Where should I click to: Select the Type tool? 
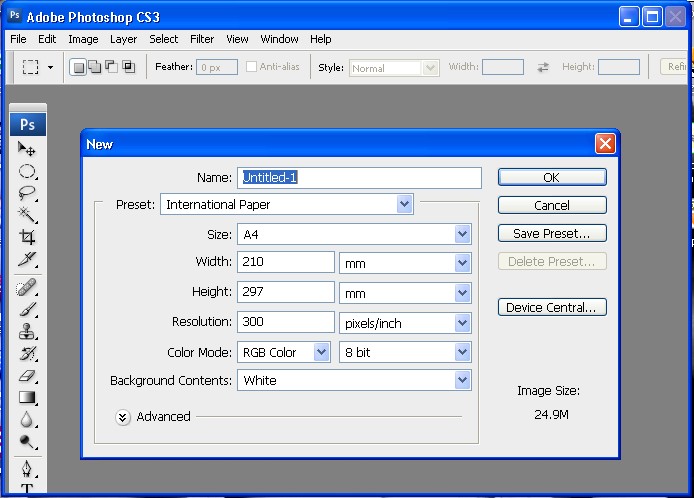[x=27, y=489]
